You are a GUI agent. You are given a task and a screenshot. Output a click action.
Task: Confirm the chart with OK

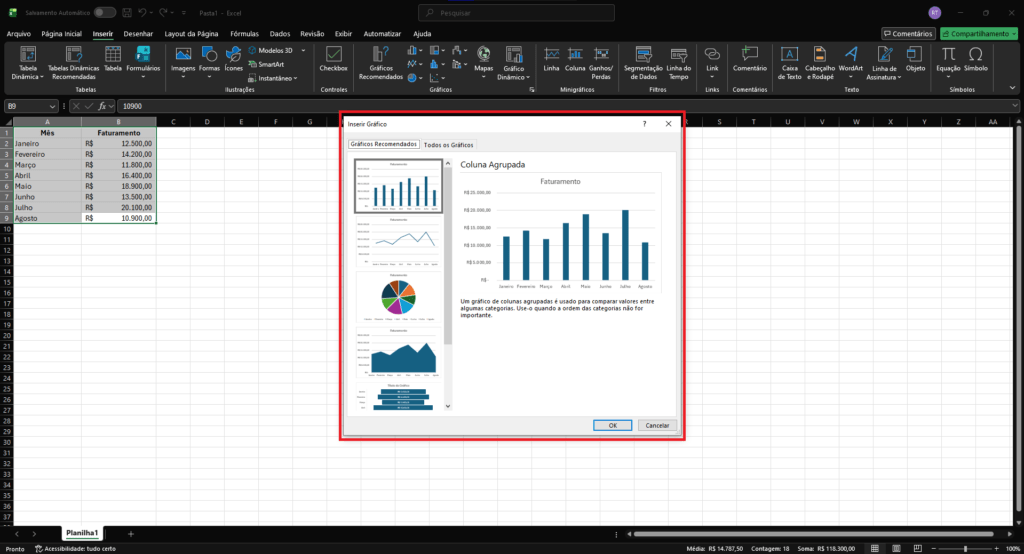[x=613, y=425]
